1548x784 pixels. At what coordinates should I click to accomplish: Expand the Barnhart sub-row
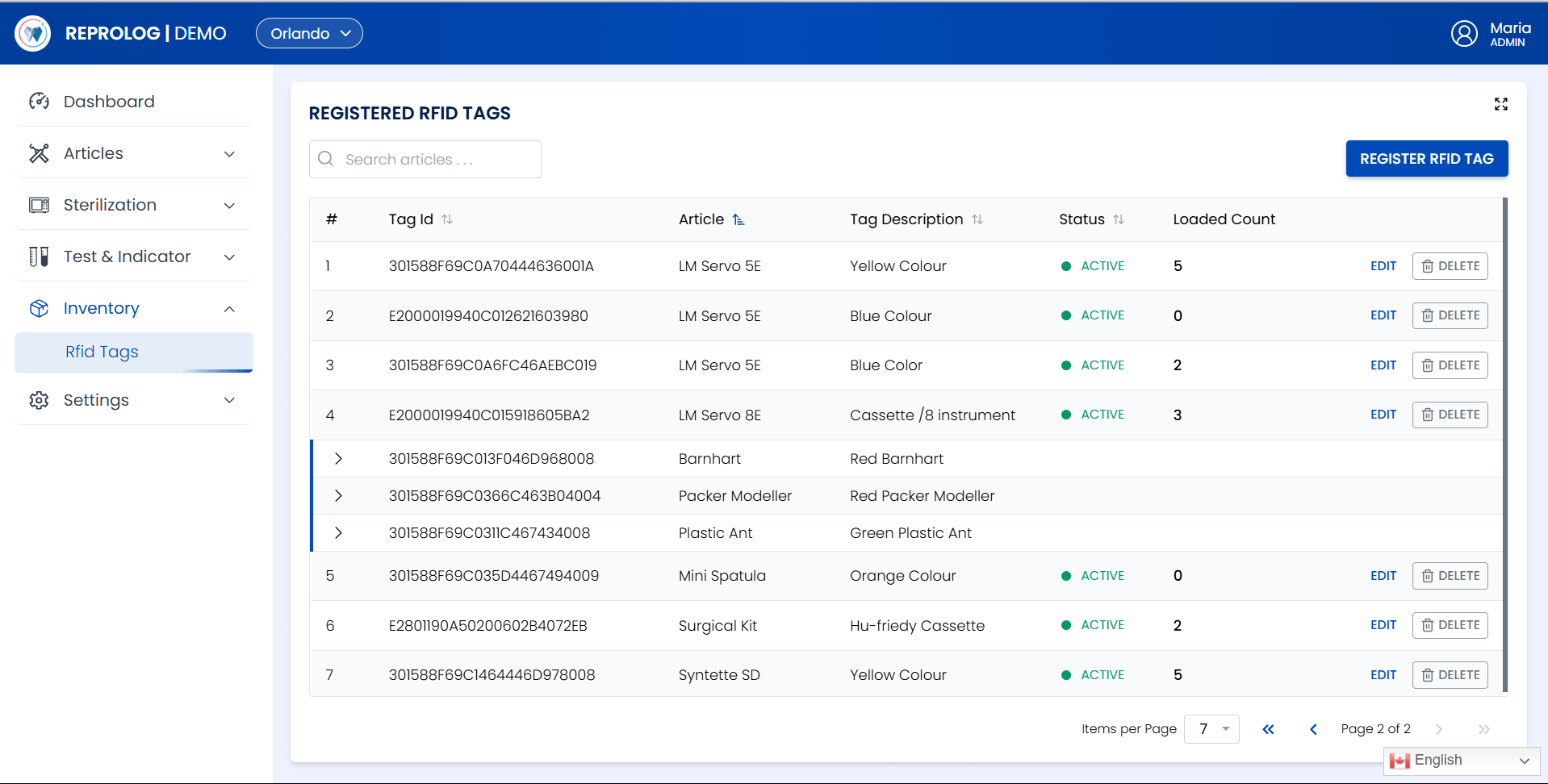338,459
